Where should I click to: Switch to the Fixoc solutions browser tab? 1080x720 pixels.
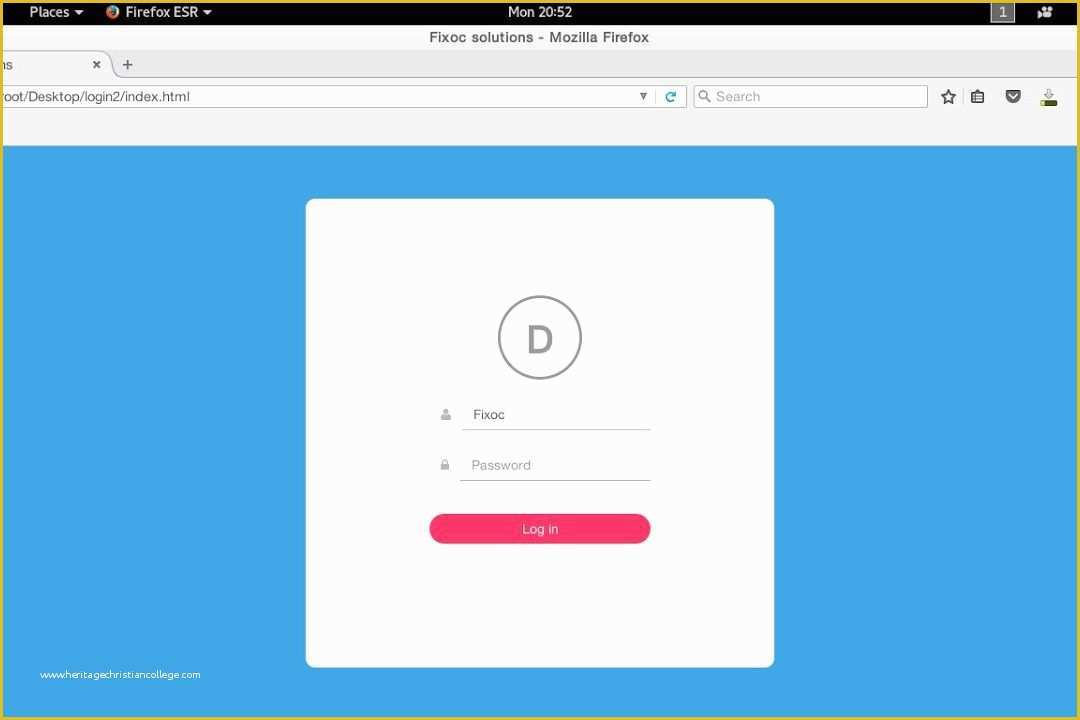[45, 64]
